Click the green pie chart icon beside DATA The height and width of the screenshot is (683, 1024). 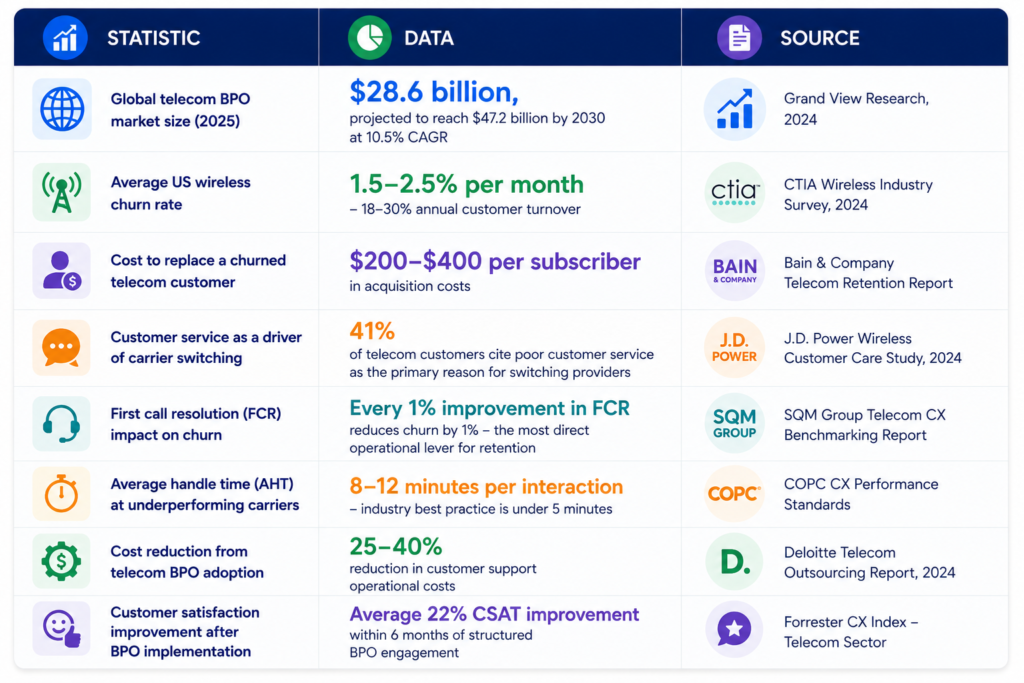pos(370,38)
